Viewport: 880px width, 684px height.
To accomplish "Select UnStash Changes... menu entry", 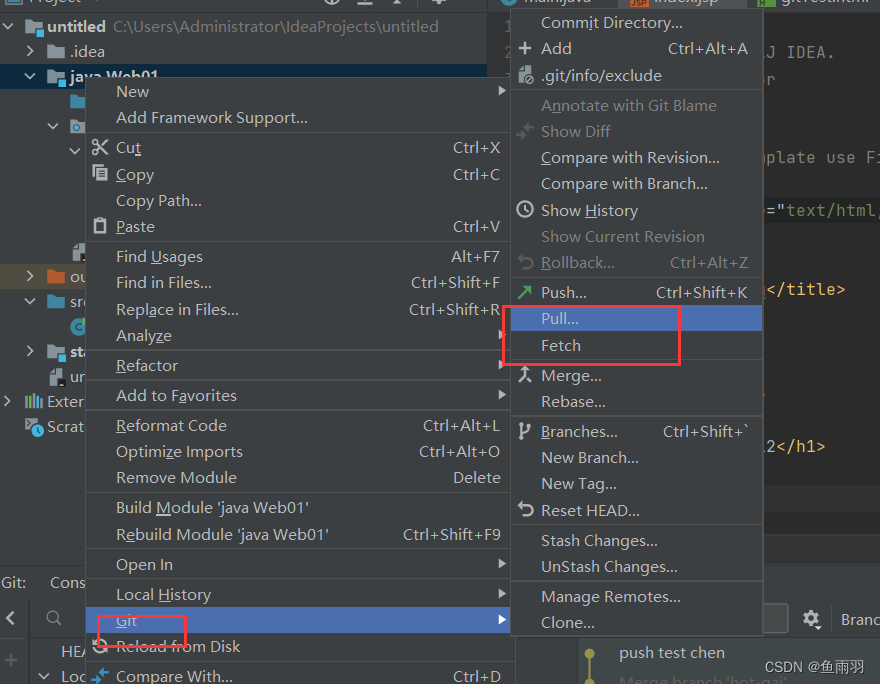I will tap(636, 566).
